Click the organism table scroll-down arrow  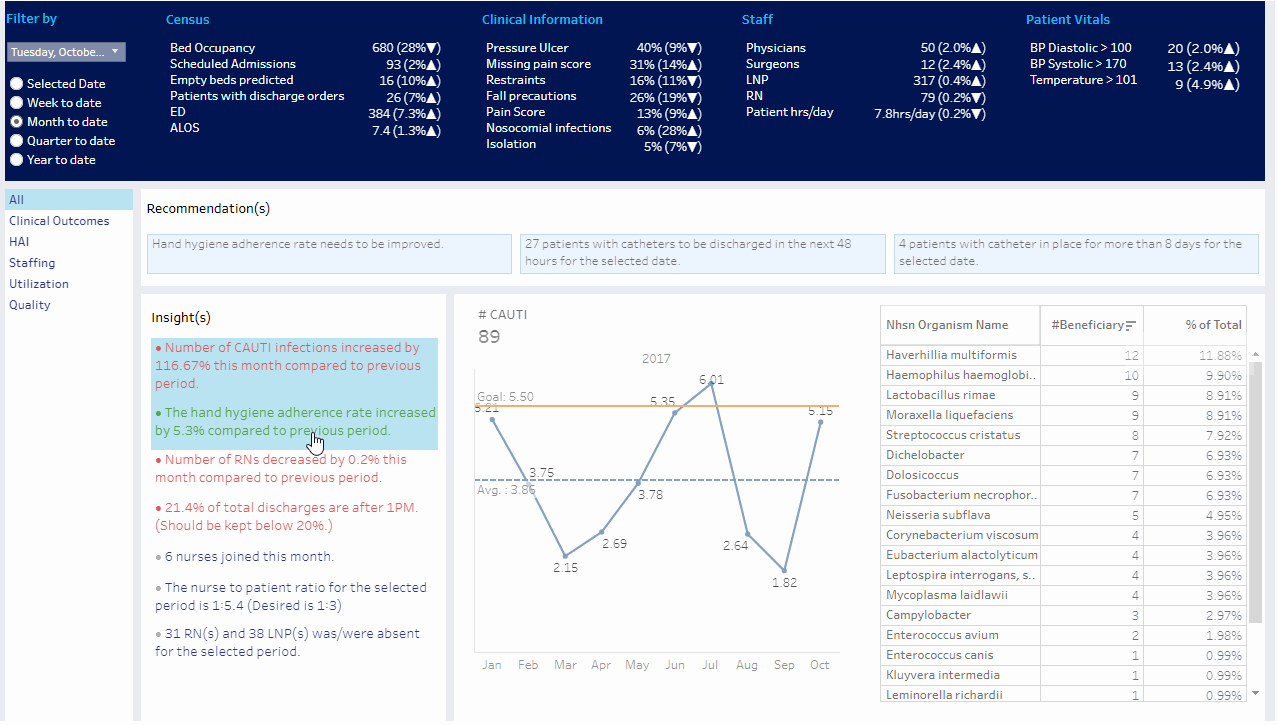tap(1256, 693)
